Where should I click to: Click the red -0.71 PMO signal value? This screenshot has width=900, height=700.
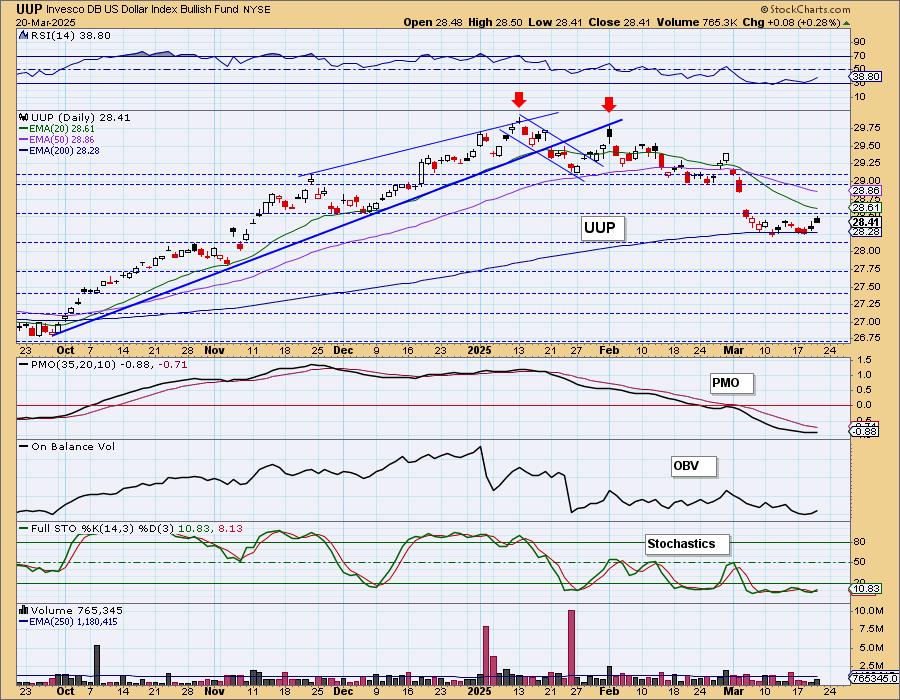coord(173,364)
